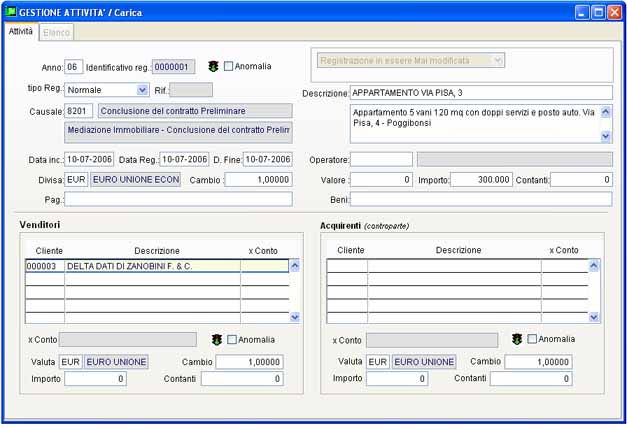Click the Acquirenti x Conto grey field

pyautogui.click(x=432, y=340)
